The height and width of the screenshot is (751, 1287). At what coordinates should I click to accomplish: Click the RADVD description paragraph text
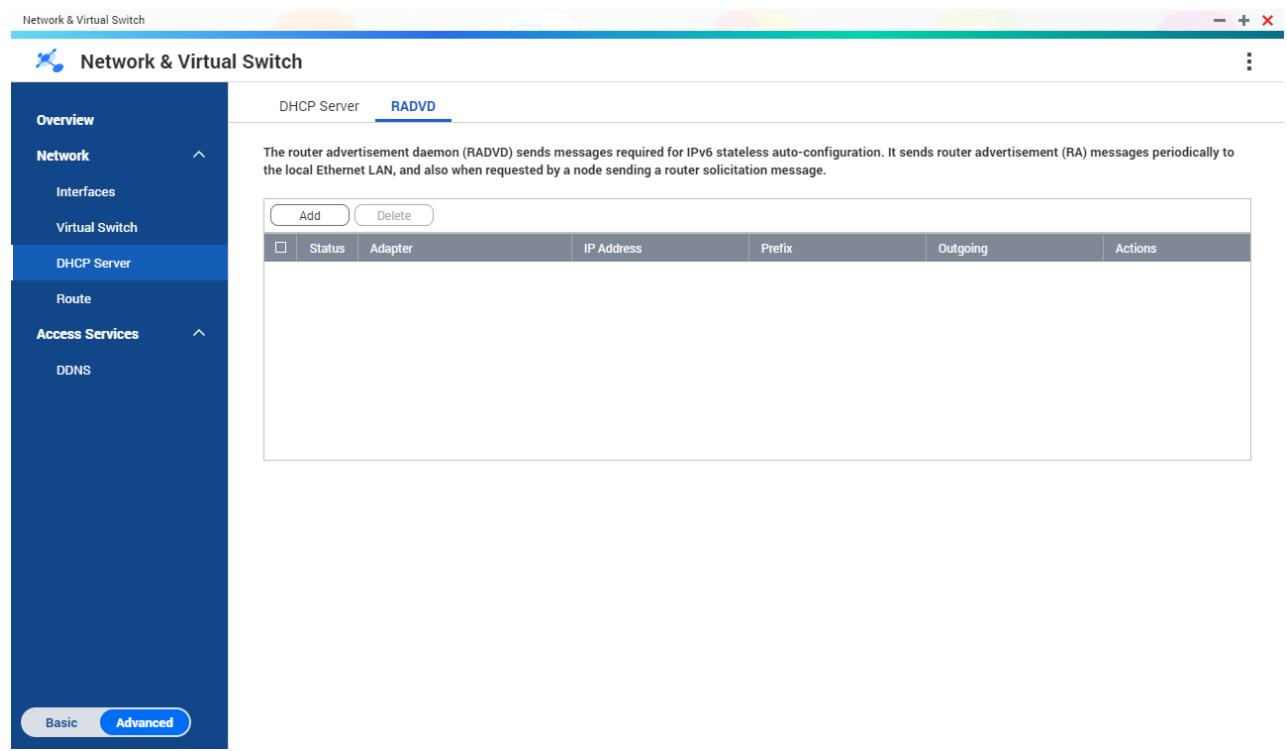[748, 162]
